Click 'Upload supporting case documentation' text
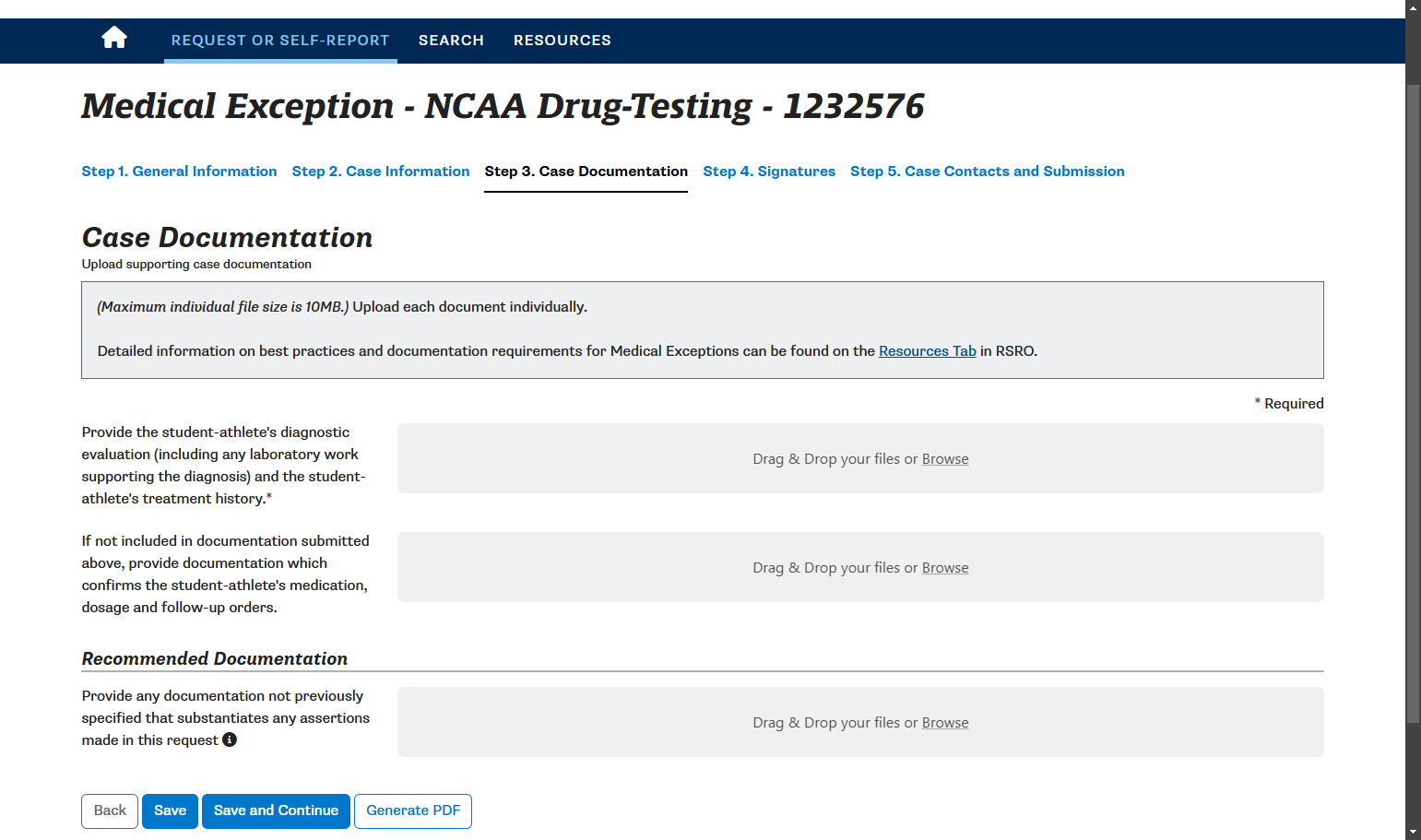 coord(196,265)
